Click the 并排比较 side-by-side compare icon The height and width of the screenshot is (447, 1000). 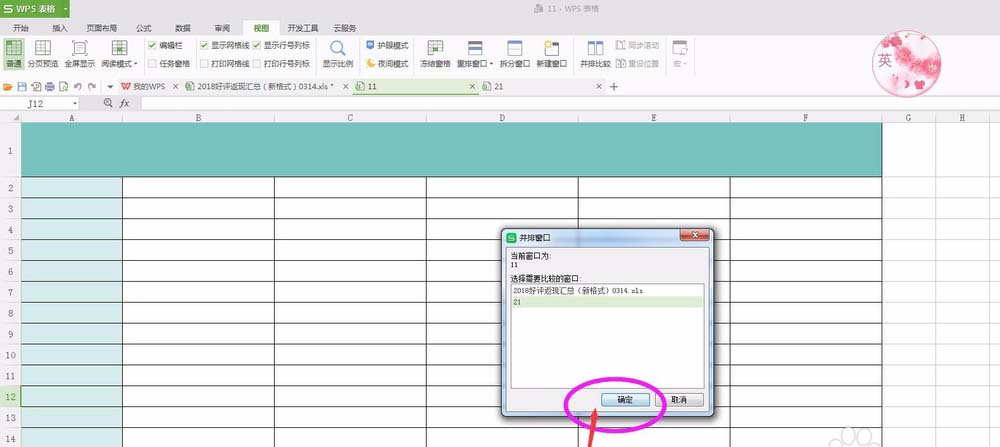595,54
